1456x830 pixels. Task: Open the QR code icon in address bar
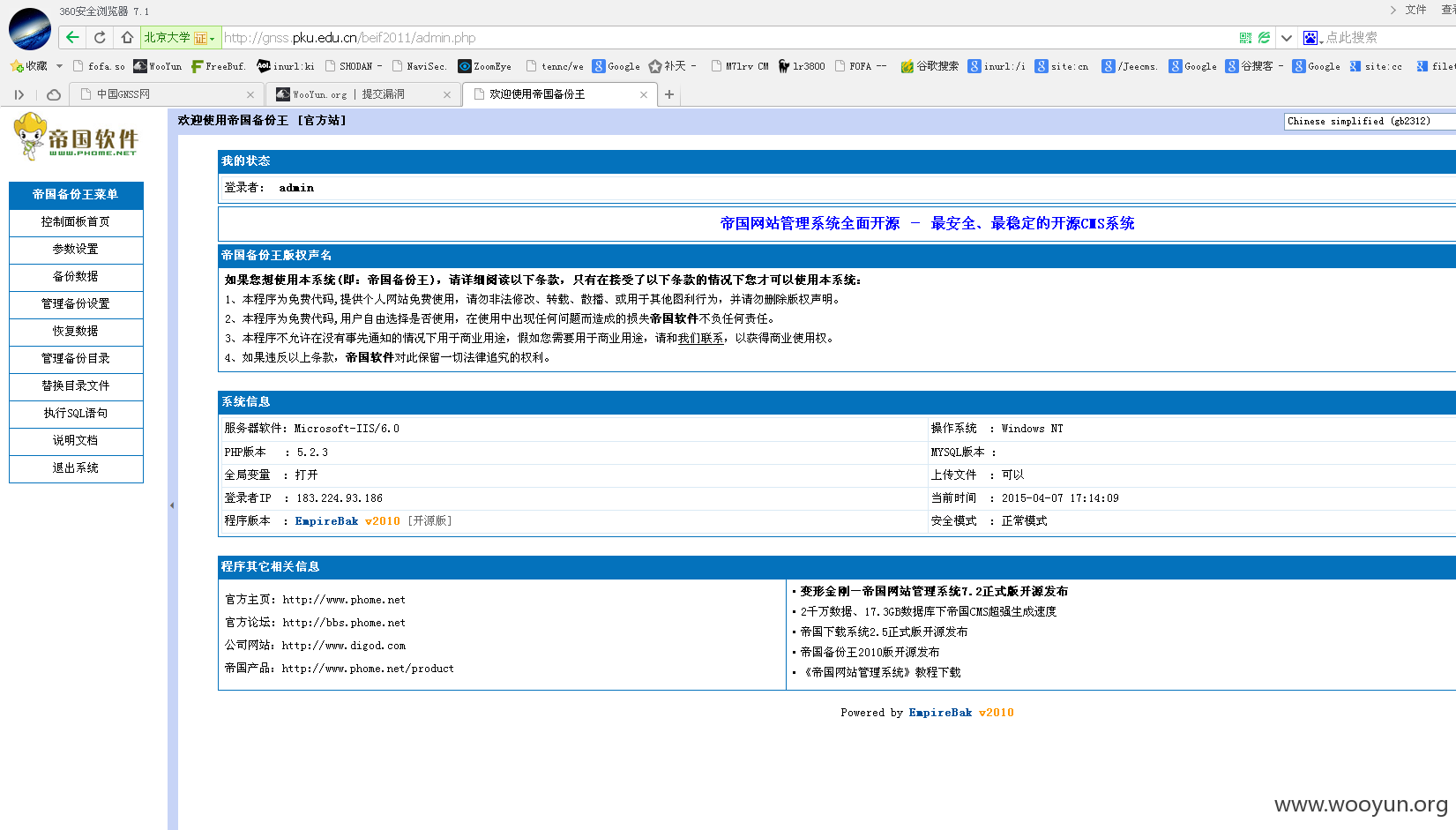pos(1245,38)
